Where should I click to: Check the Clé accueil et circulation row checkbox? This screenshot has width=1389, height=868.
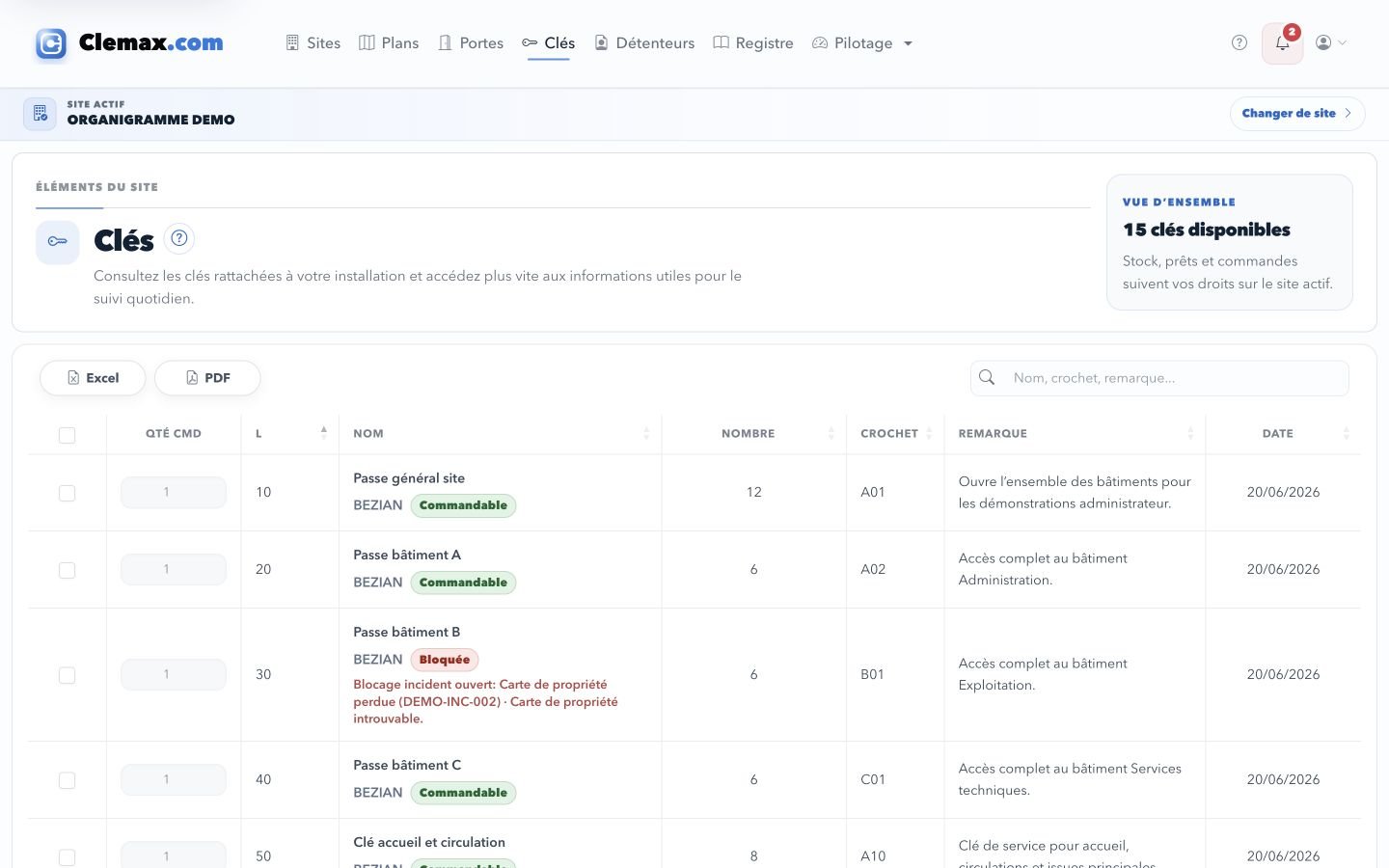(x=67, y=856)
